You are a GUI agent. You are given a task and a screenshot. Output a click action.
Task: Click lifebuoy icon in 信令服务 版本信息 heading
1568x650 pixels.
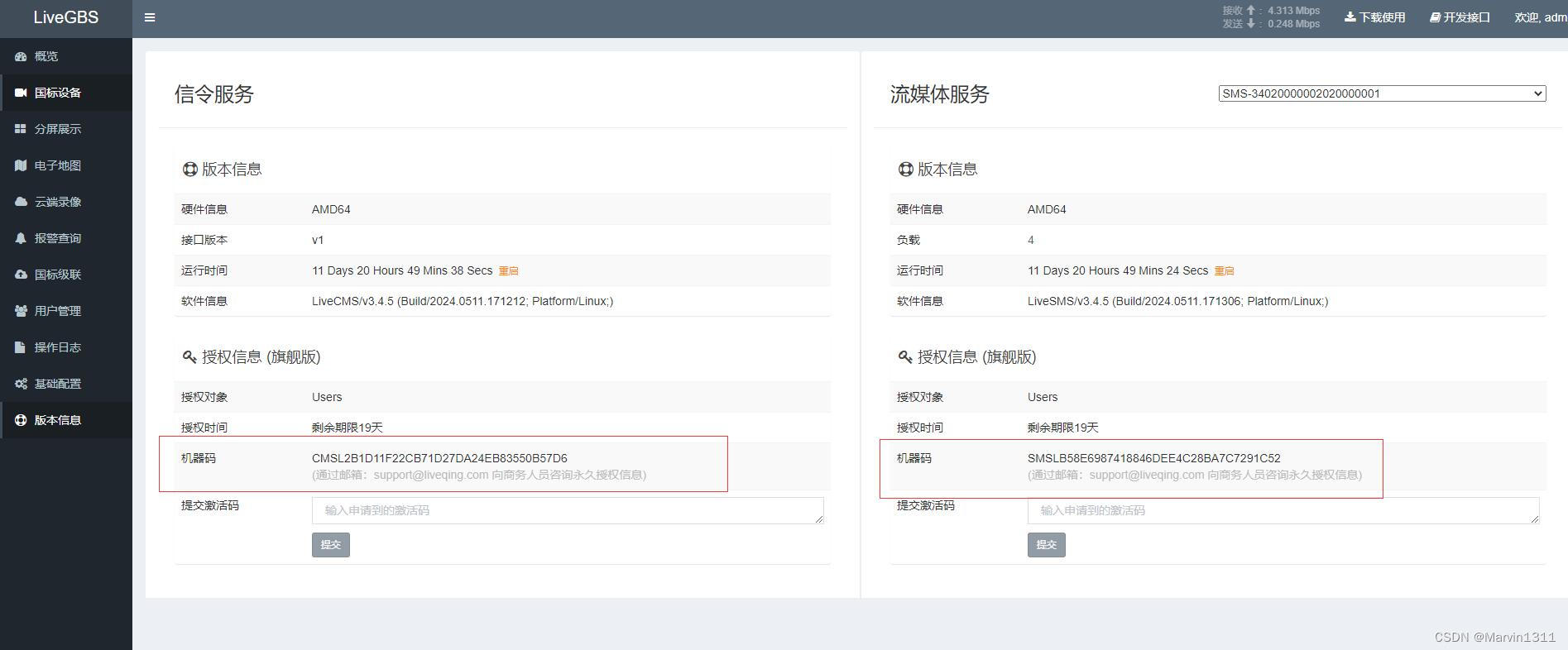pos(190,170)
